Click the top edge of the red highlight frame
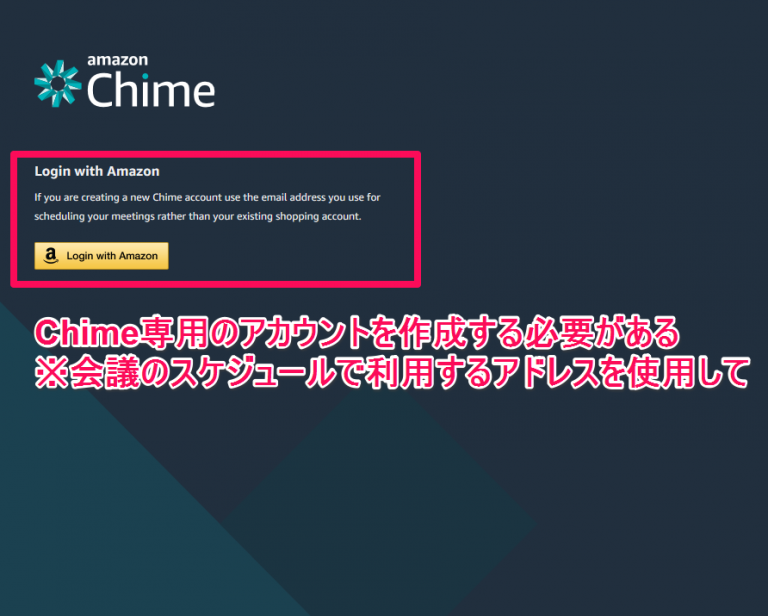The height and width of the screenshot is (616, 768). pyautogui.click(x=216, y=155)
